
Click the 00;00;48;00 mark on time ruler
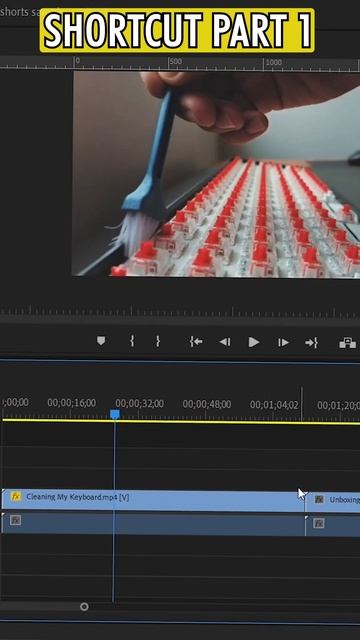207,404
